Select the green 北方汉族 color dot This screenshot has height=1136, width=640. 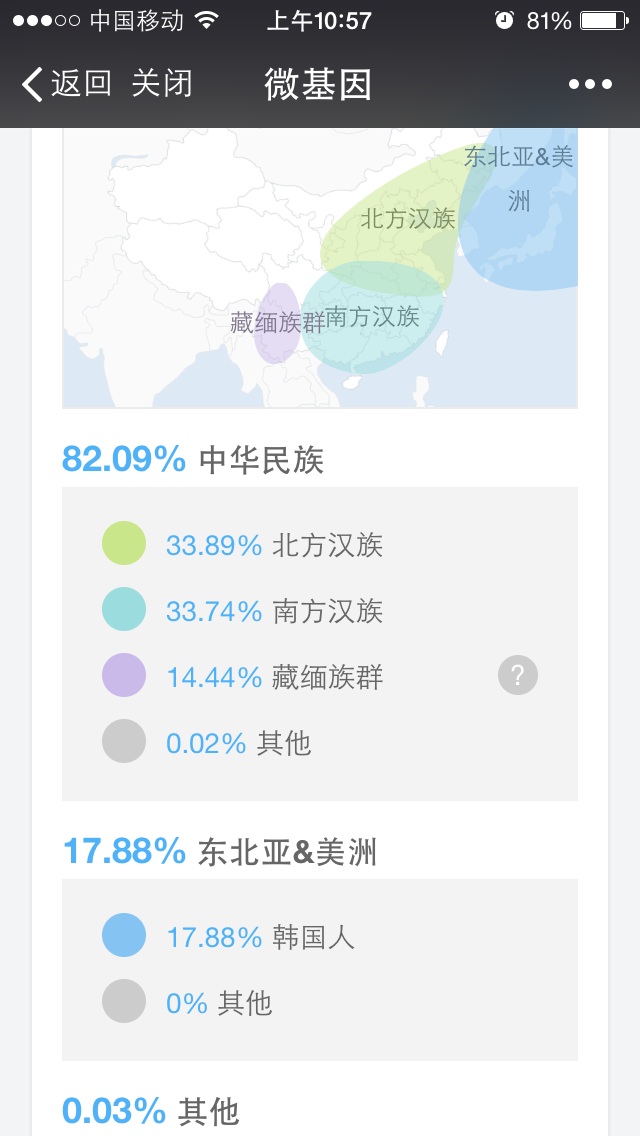point(124,544)
